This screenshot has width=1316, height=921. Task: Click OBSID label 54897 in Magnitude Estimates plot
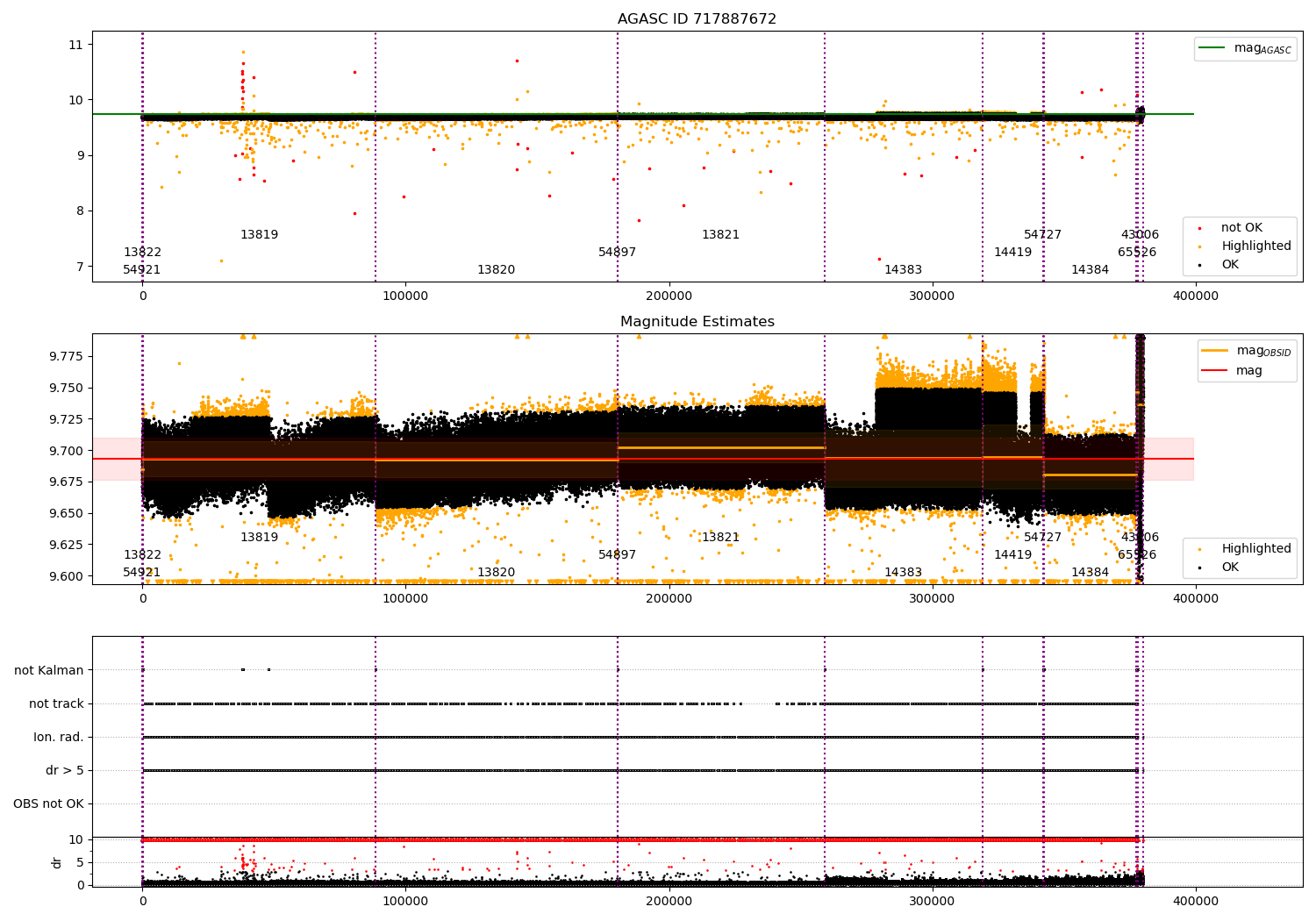click(x=618, y=555)
